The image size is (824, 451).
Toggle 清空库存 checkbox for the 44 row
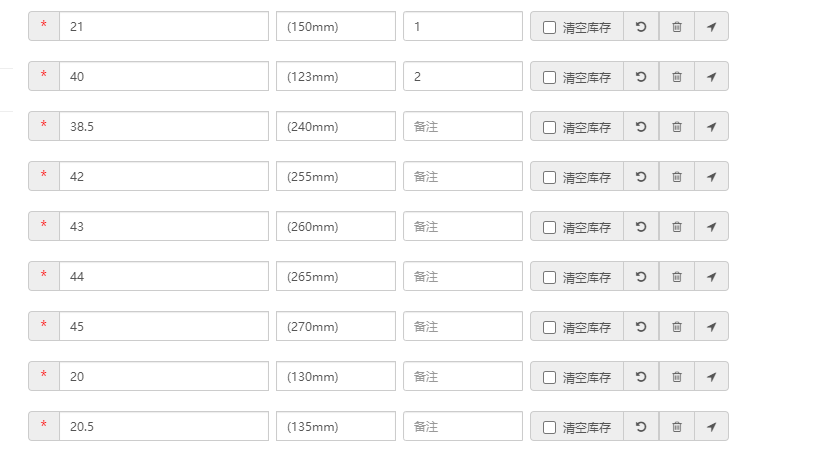click(549, 277)
